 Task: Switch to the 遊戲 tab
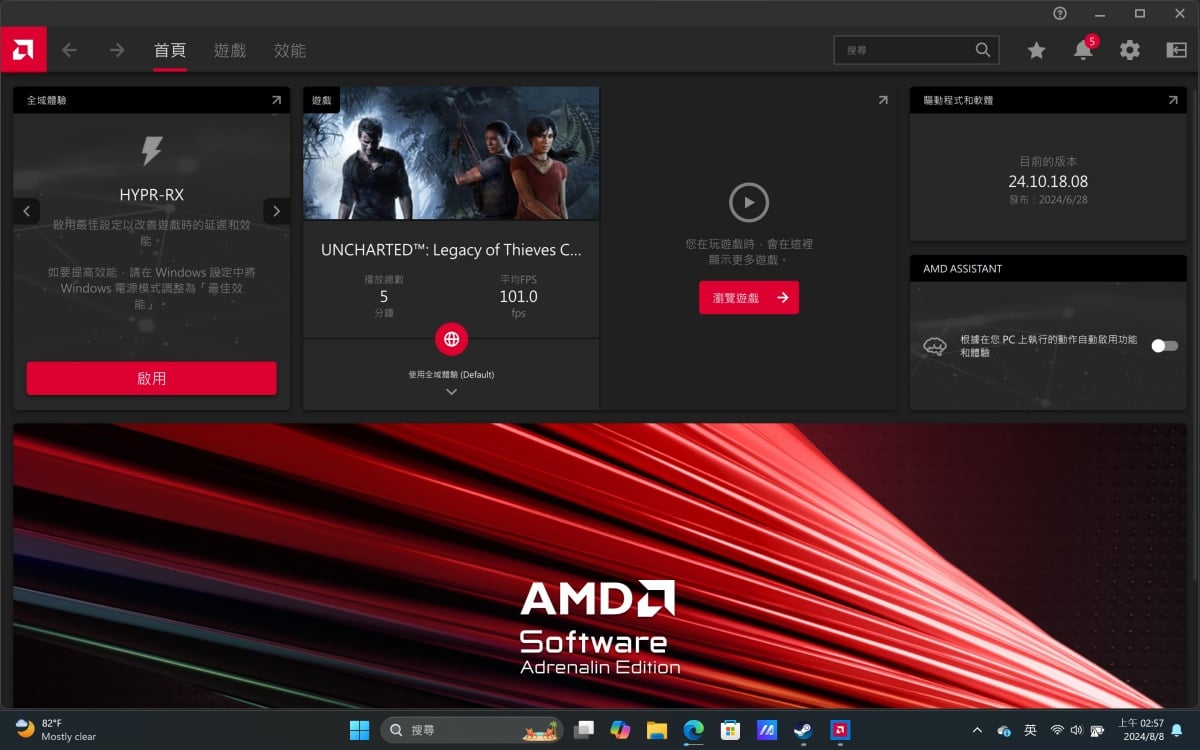pyautogui.click(x=230, y=50)
